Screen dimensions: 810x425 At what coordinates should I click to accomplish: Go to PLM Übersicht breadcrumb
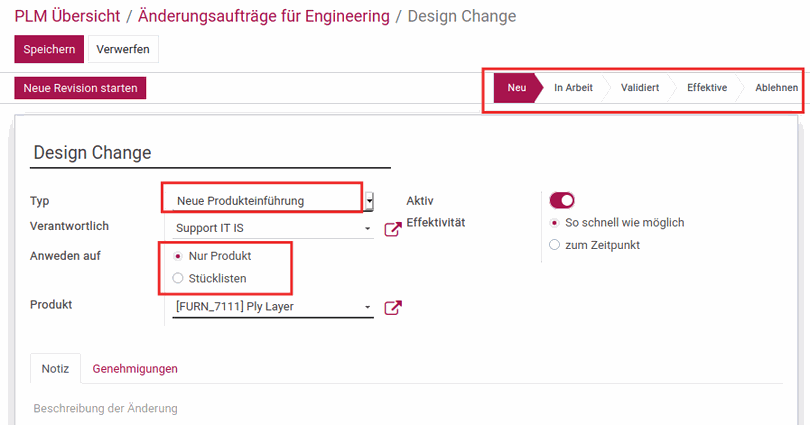(67, 16)
